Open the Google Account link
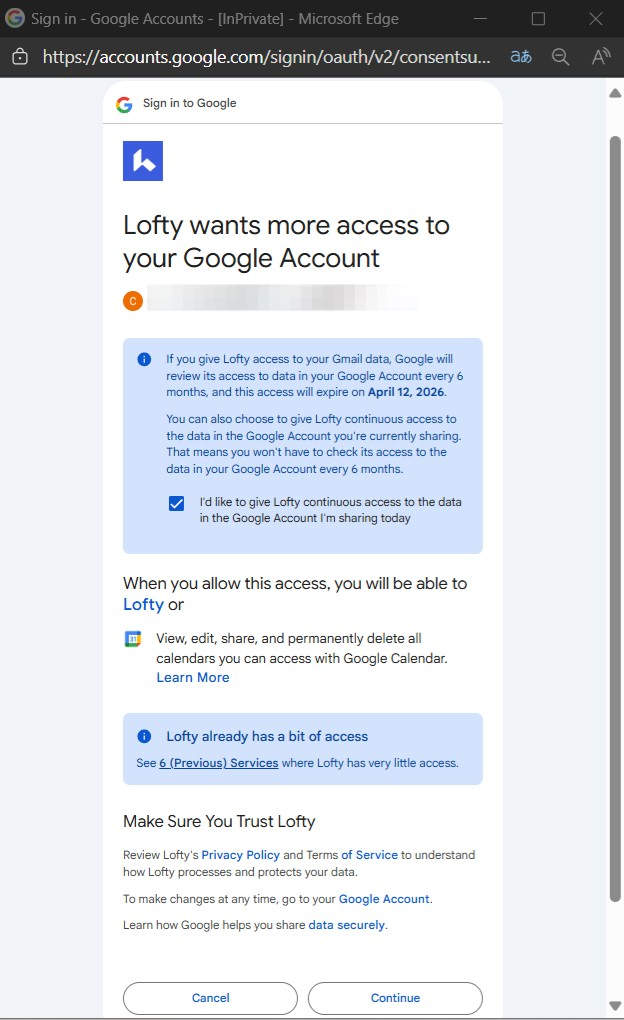Screen dimensions: 624x1020 pos(384,899)
